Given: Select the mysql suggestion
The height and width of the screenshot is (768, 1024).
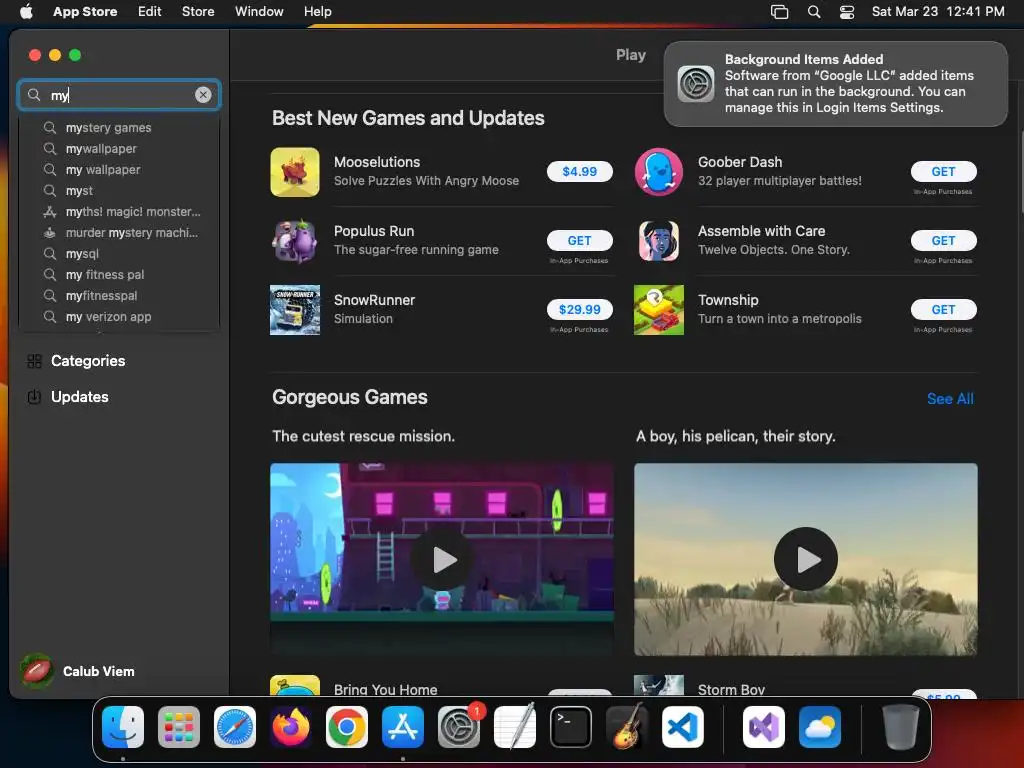Looking at the screenshot, I should (x=119, y=253).
